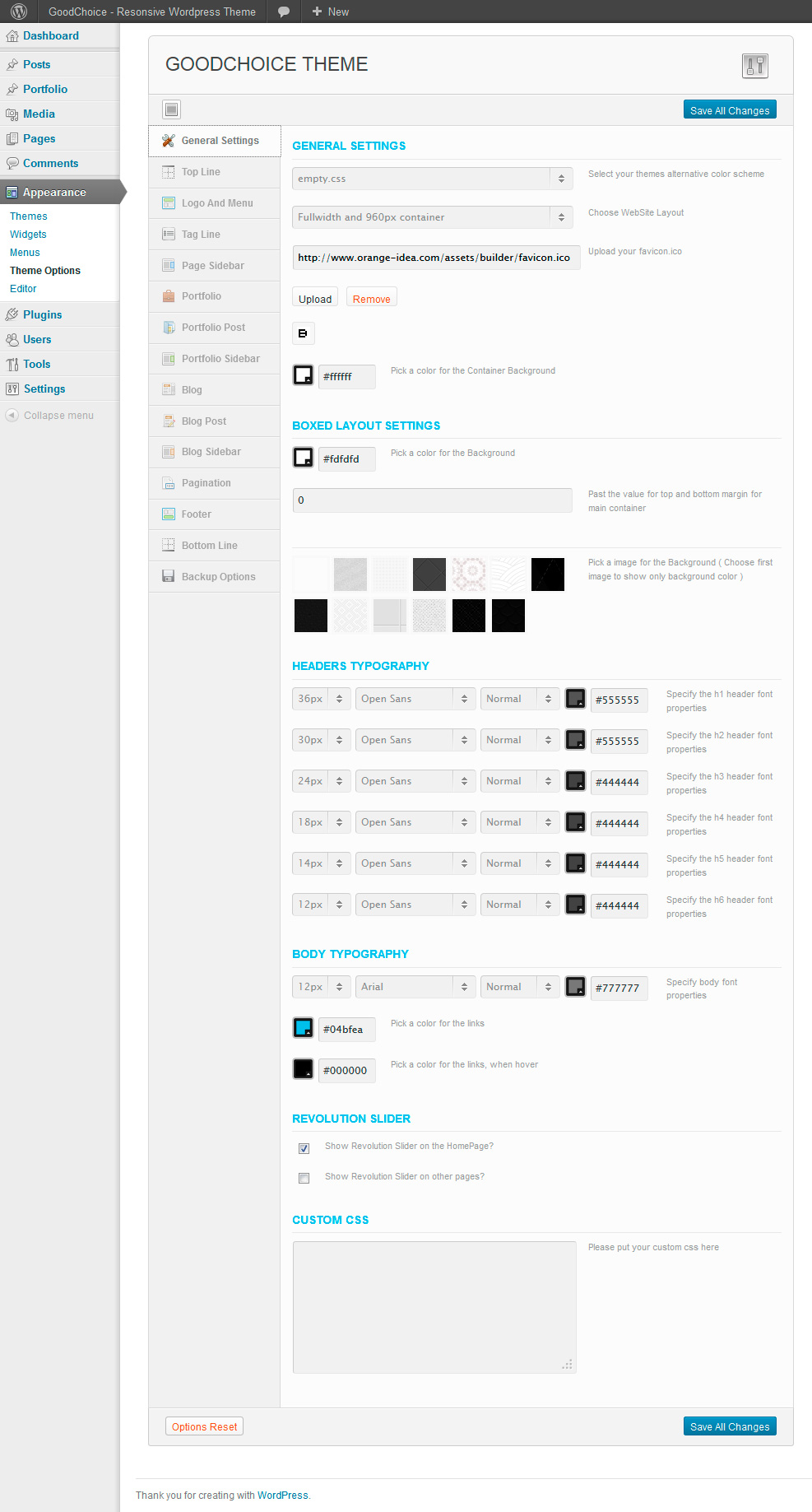Screen dimensions: 812x1512
Task: Click the Appearance menu icon
Action: [12, 193]
